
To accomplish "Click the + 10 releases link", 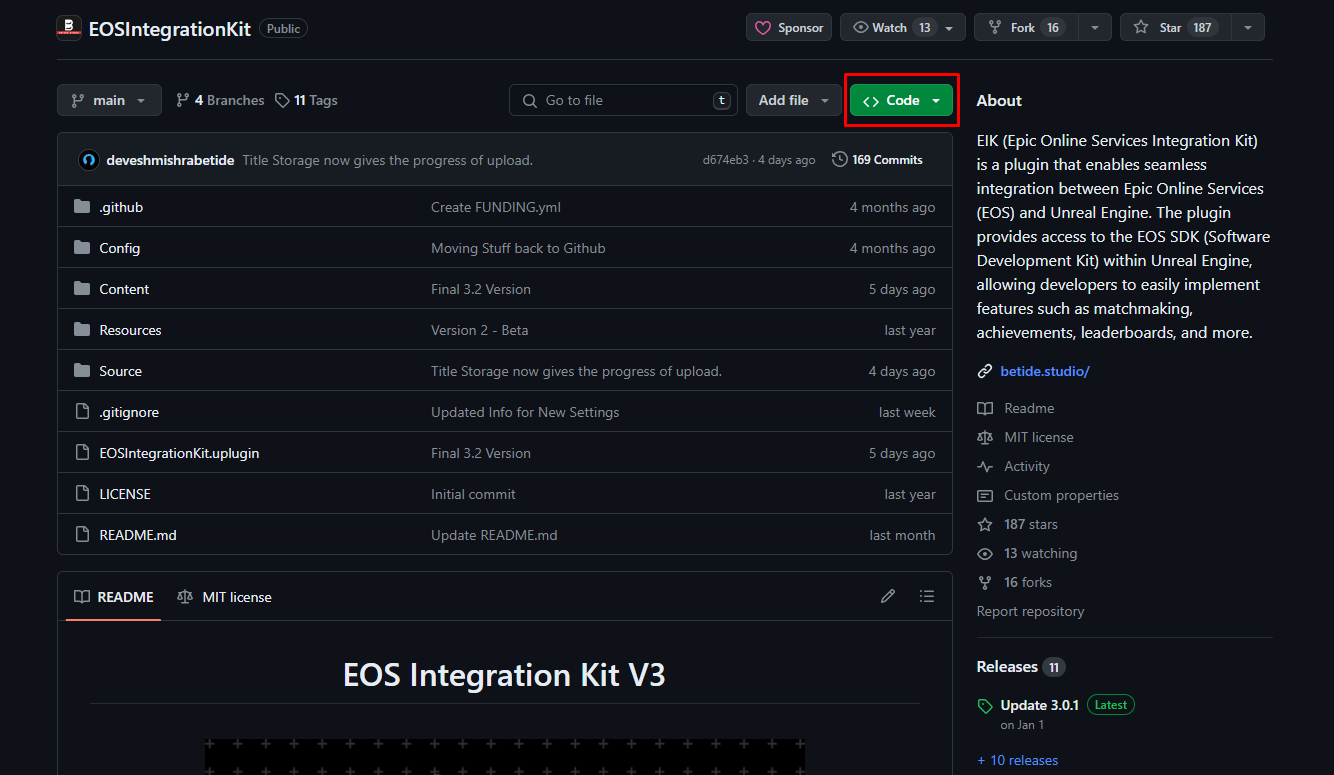I will coord(1017,760).
